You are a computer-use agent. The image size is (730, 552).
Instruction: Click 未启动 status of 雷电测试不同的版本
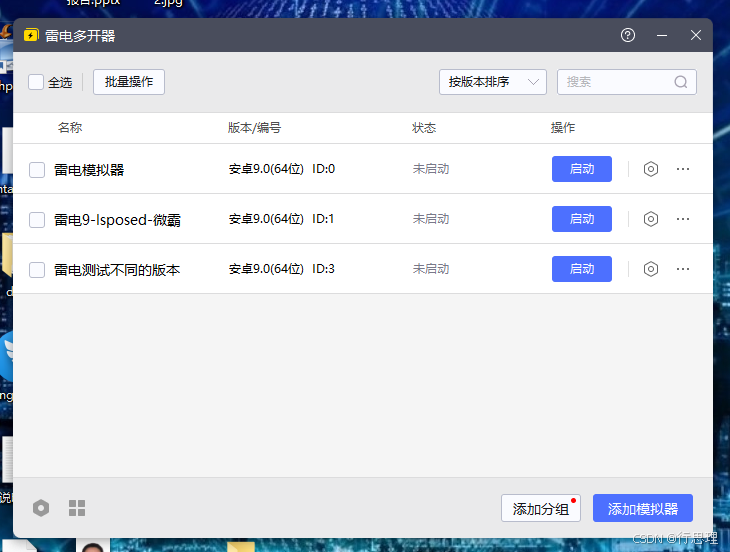click(x=431, y=269)
